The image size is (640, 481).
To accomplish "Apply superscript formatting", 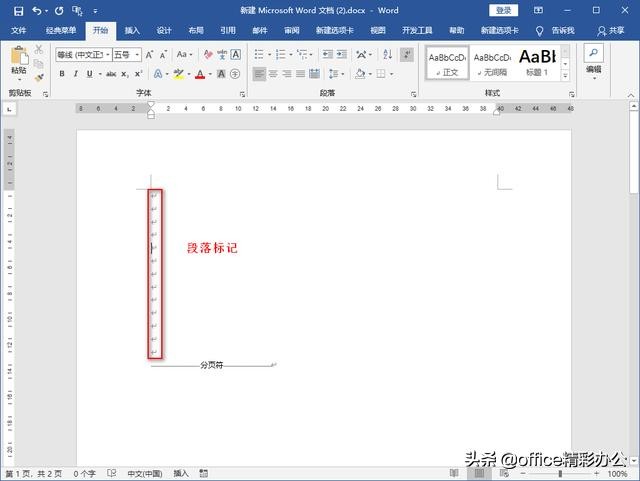I will coord(139,74).
